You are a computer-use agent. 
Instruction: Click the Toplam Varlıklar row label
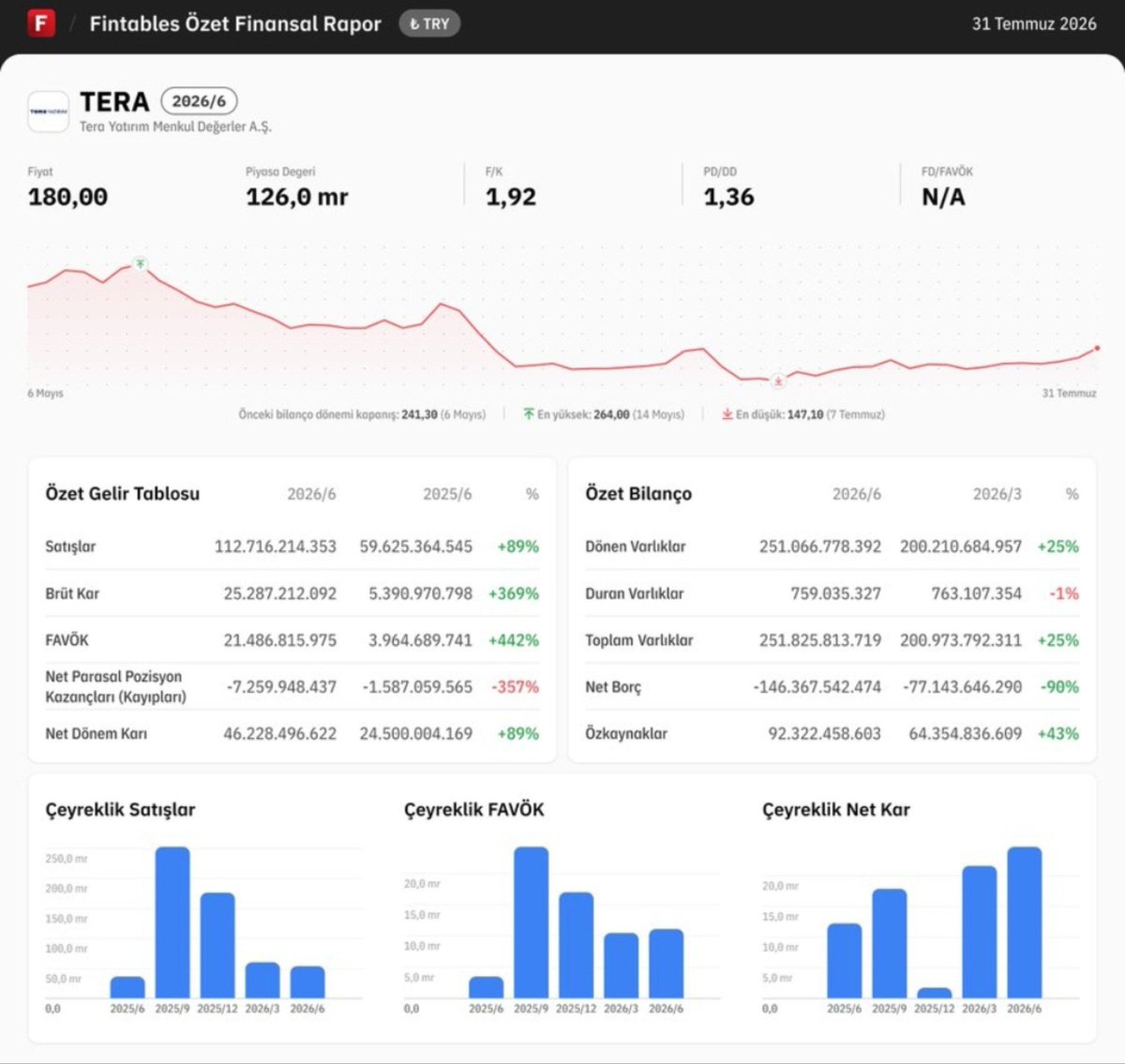pyautogui.click(x=639, y=640)
